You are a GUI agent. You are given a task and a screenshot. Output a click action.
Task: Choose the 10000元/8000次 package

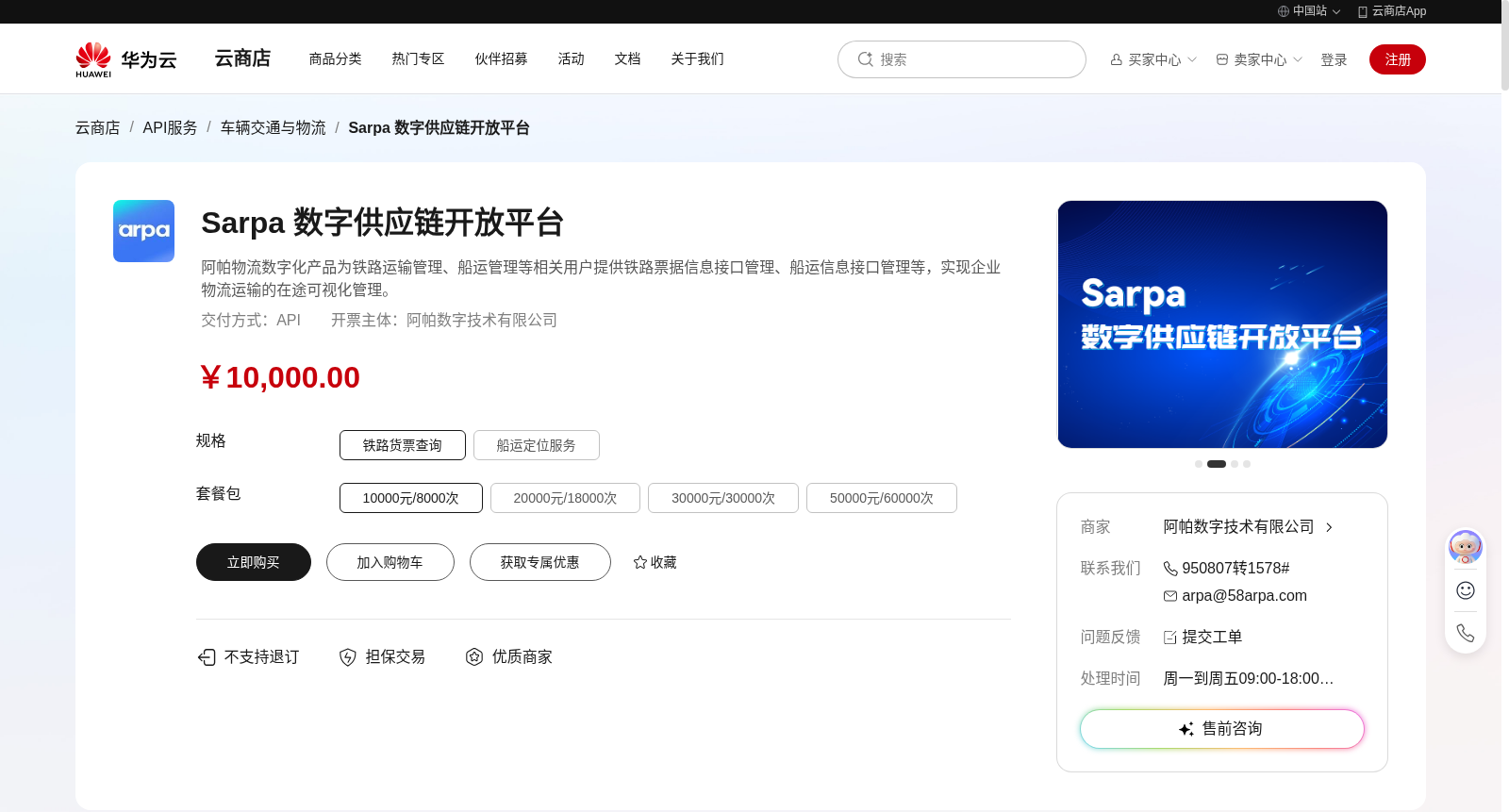[411, 498]
